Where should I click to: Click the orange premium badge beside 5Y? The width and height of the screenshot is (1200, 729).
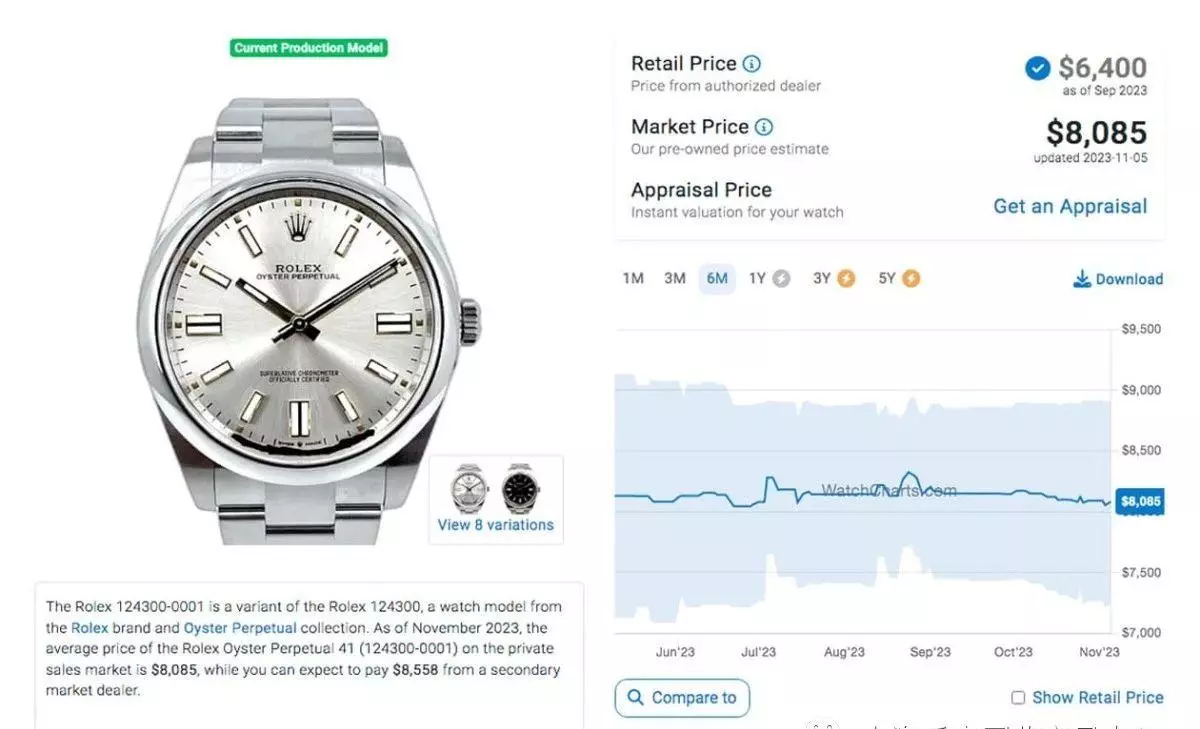click(x=910, y=279)
